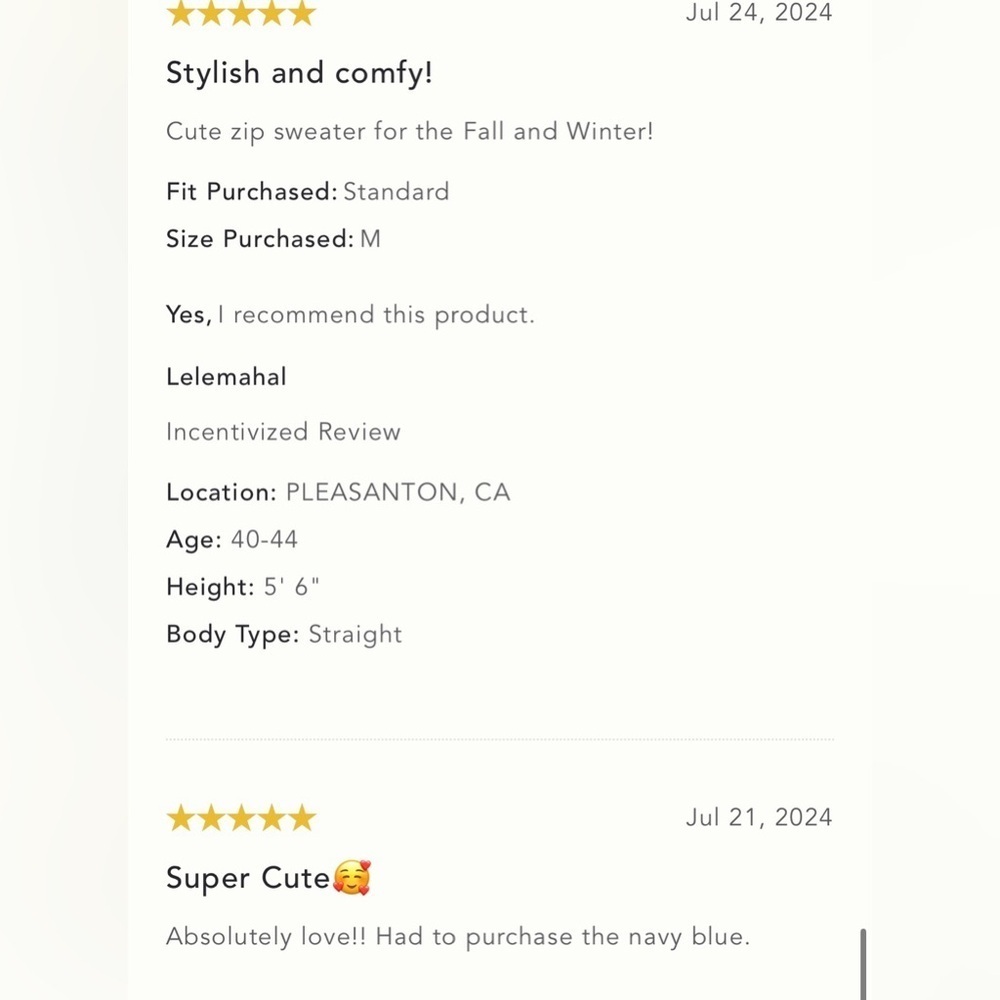This screenshot has height=1000, width=1000.
Task: Click the first star of Jul 21 review
Action: (180, 818)
